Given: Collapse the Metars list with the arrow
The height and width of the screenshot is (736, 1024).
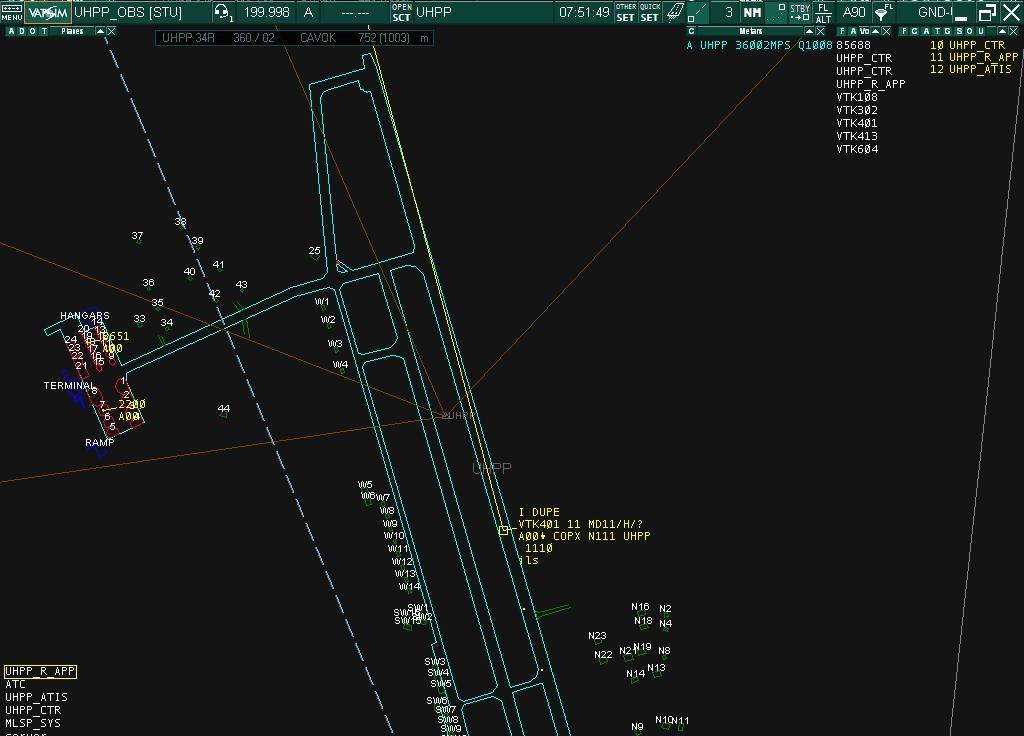Looking at the screenshot, I should [809, 31].
